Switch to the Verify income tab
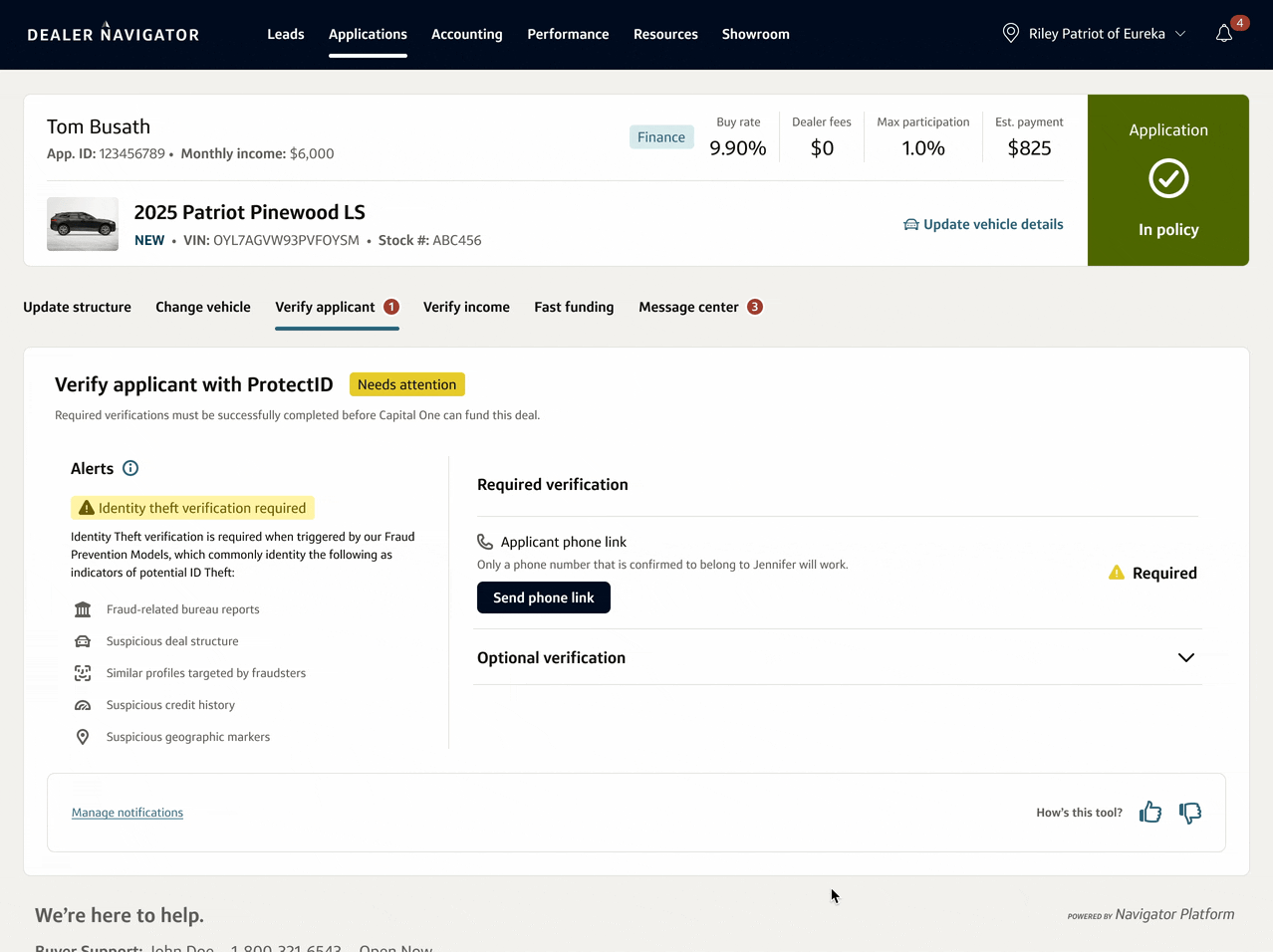The height and width of the screenshot is (952, 1273). [466, 307]
